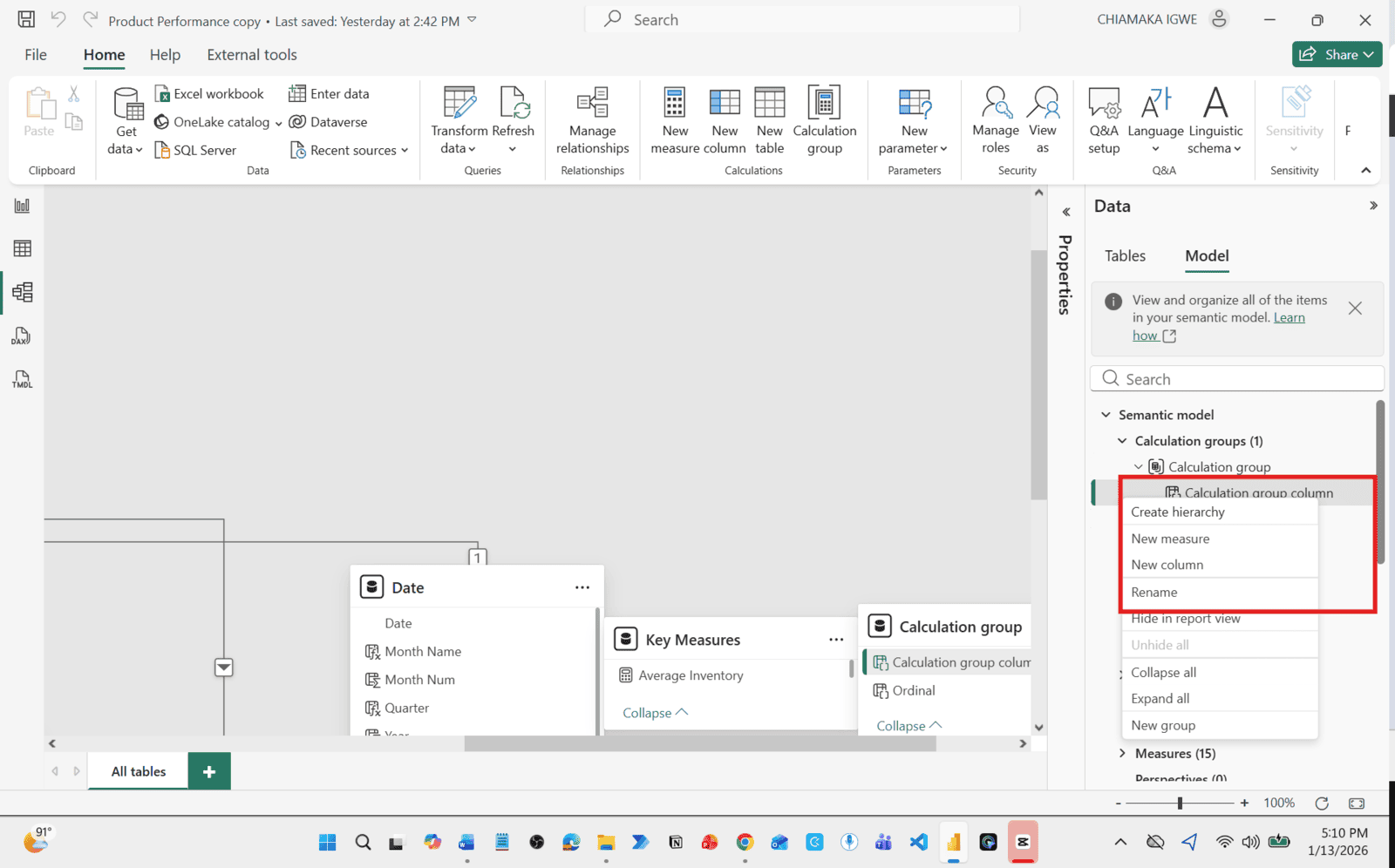This screenshot has width=1395, height=868.
Task: Open the TMDL view in sidebar
Action: point(22,380)
